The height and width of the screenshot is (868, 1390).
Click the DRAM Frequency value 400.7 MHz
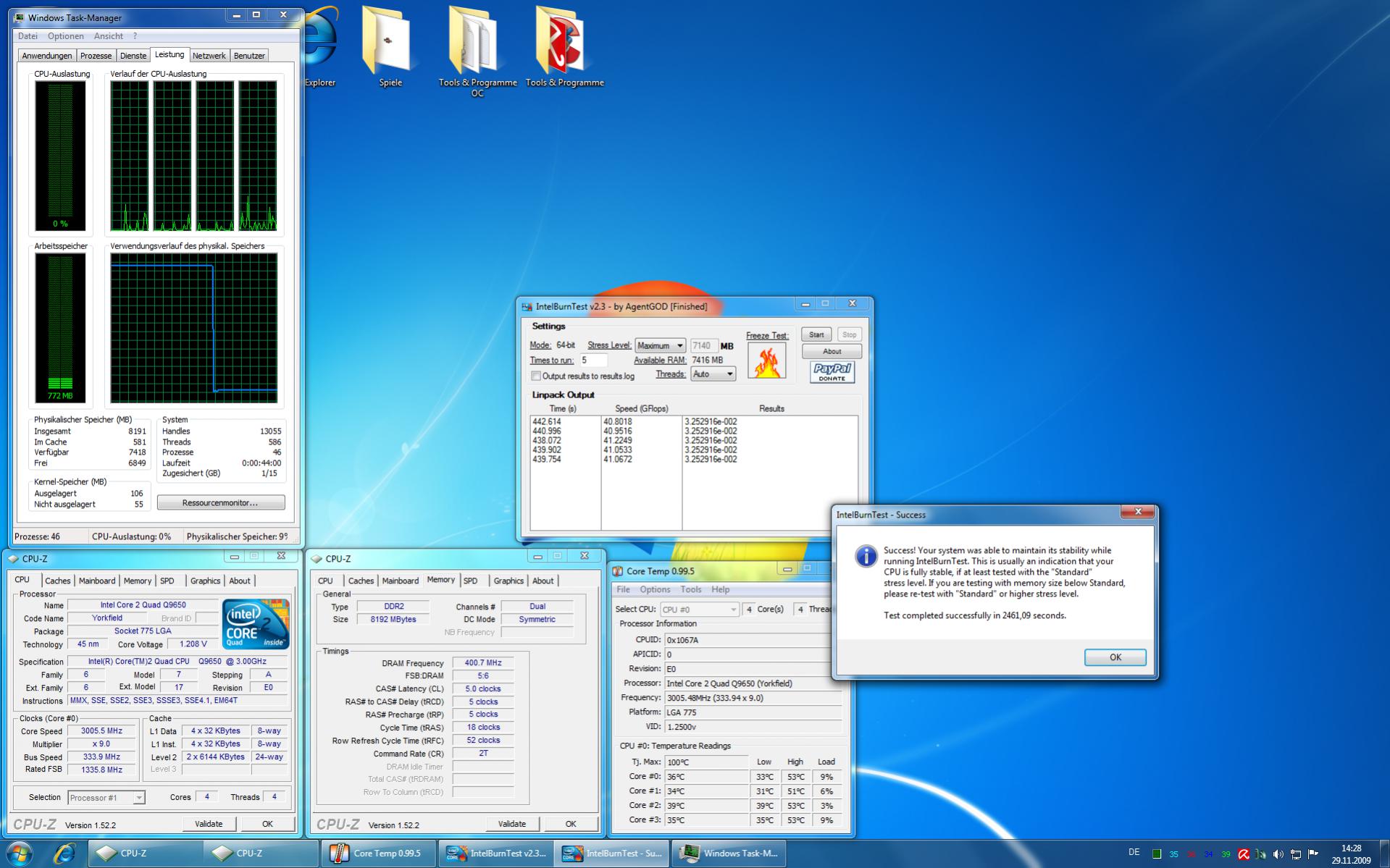tap(483, 663)
